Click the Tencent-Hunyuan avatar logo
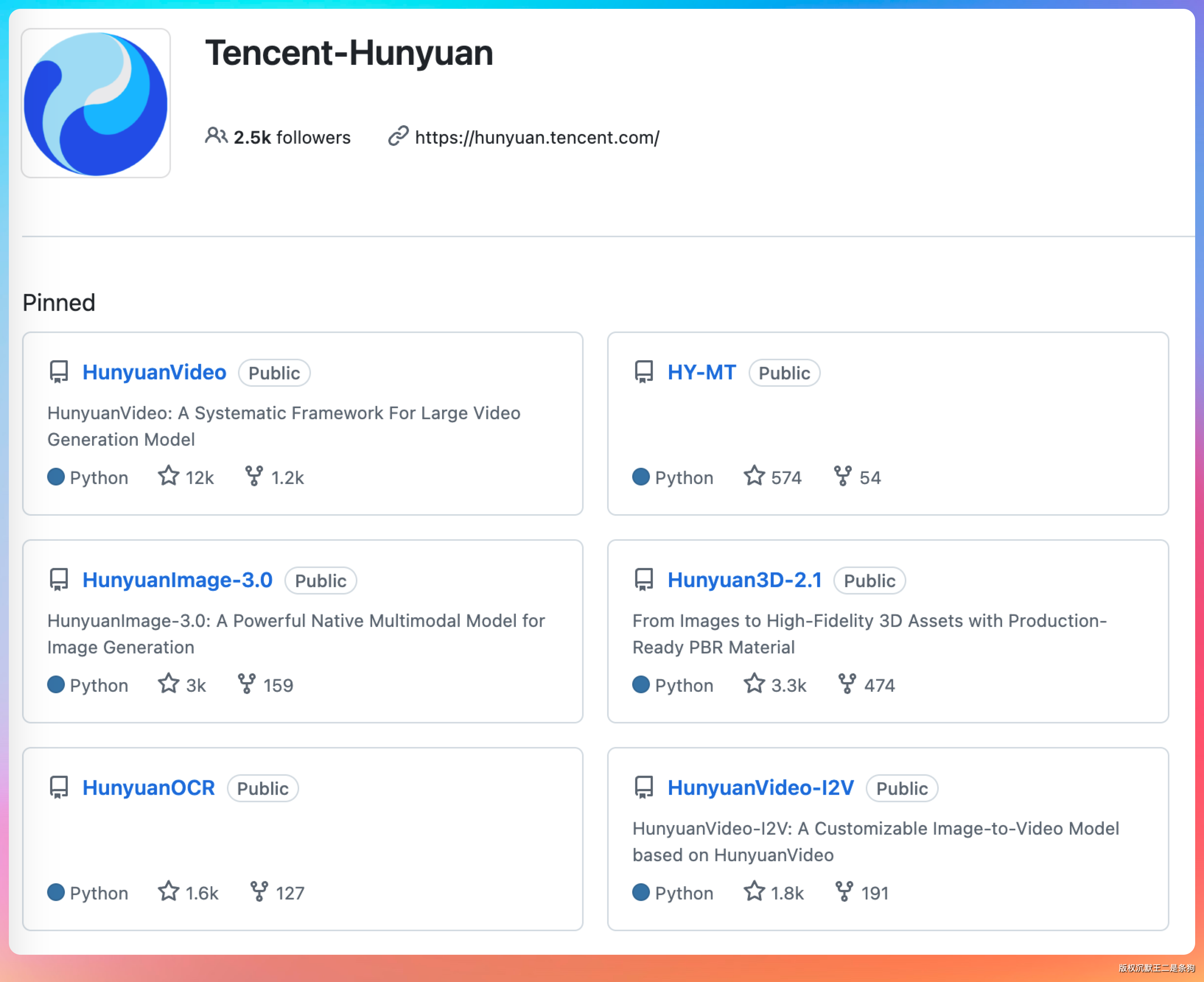Screen dimensions: 1204x982 click(96, 104)
